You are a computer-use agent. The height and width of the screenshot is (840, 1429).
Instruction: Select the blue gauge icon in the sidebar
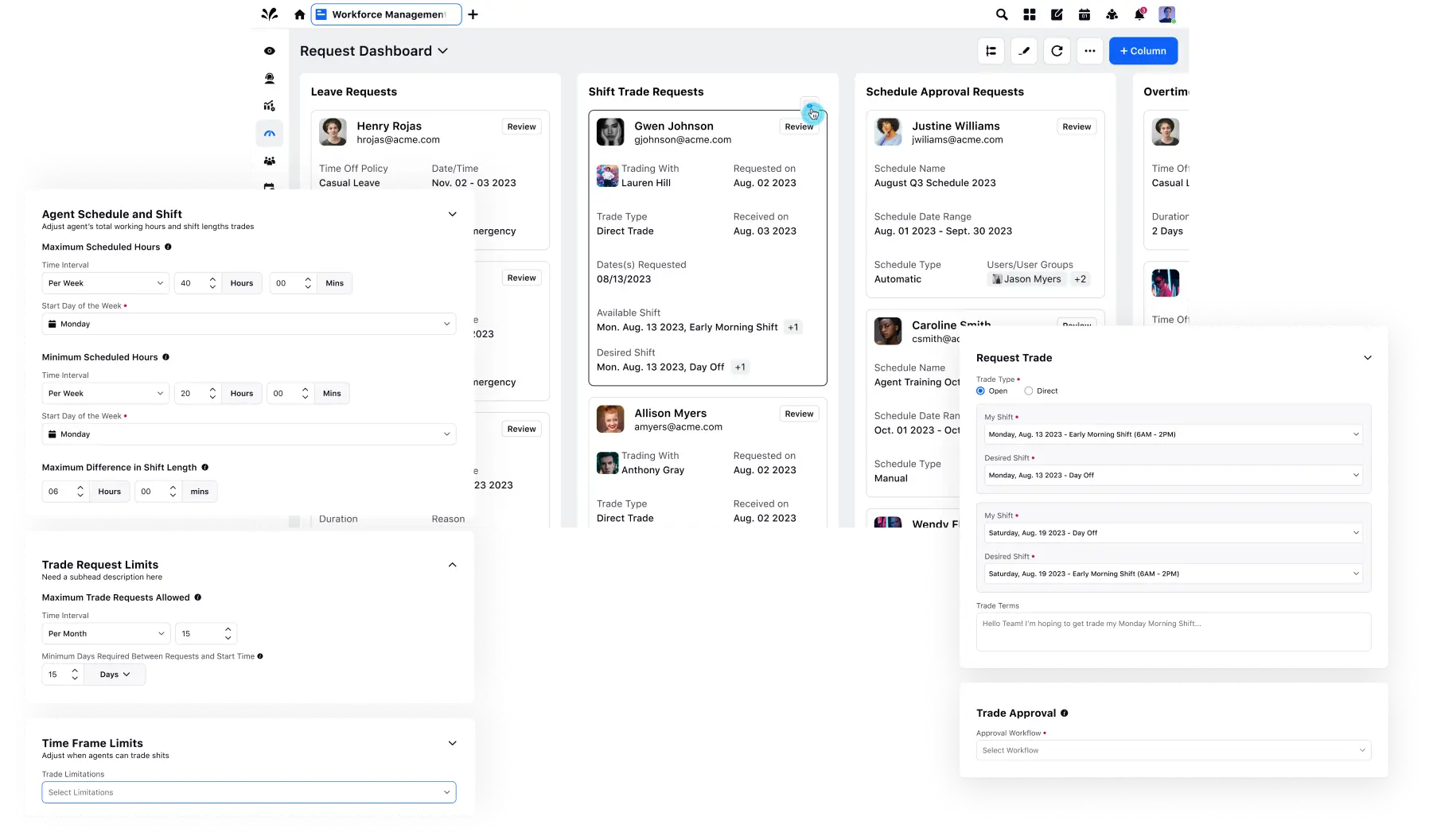(x=270, y=134)
